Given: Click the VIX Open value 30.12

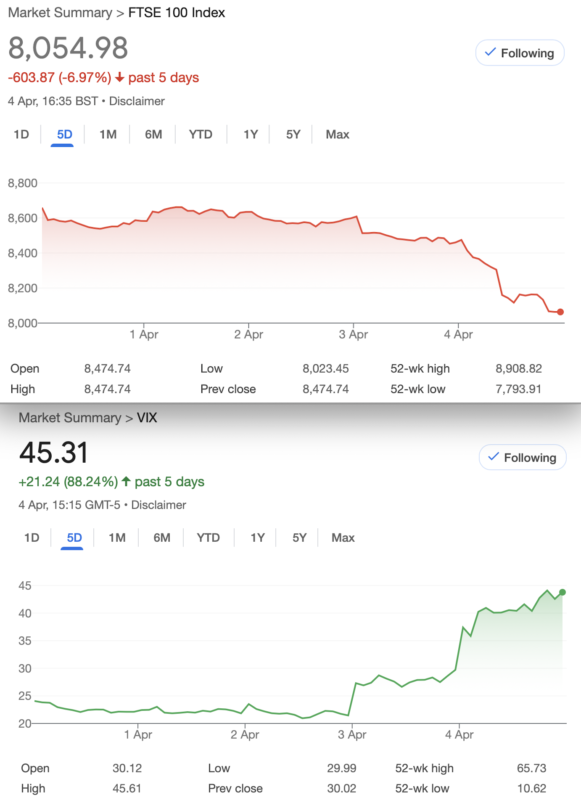Looking at the screenshot, I should pos(127,768).
